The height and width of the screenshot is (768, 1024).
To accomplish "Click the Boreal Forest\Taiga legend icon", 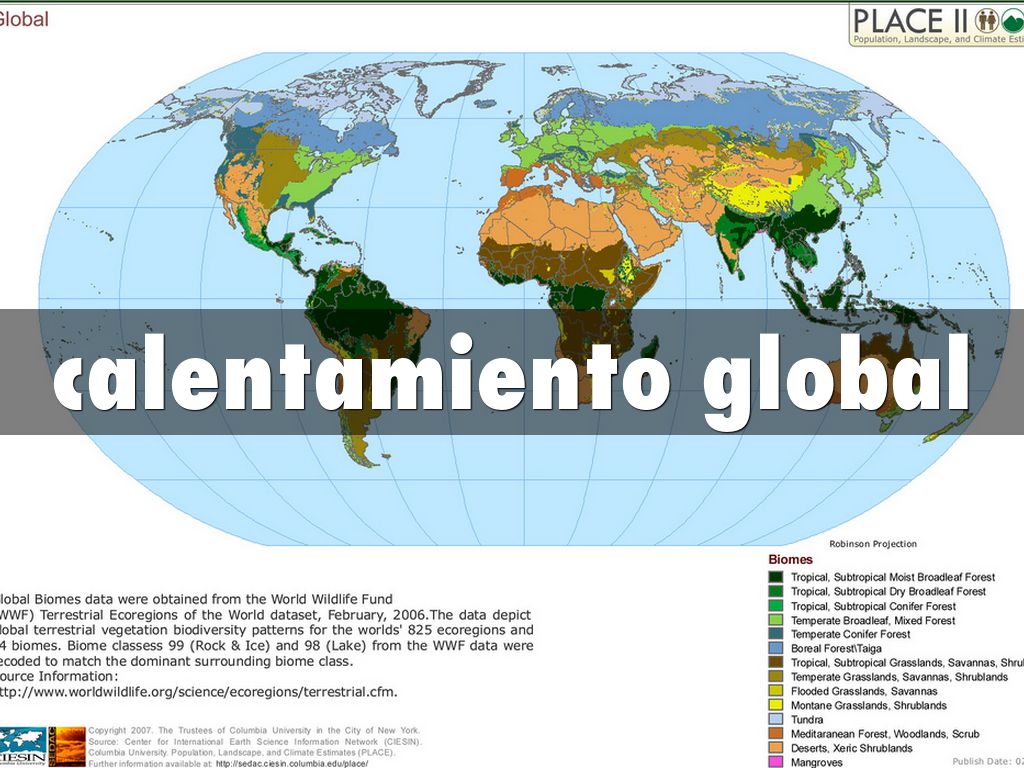I will point(776,648).
